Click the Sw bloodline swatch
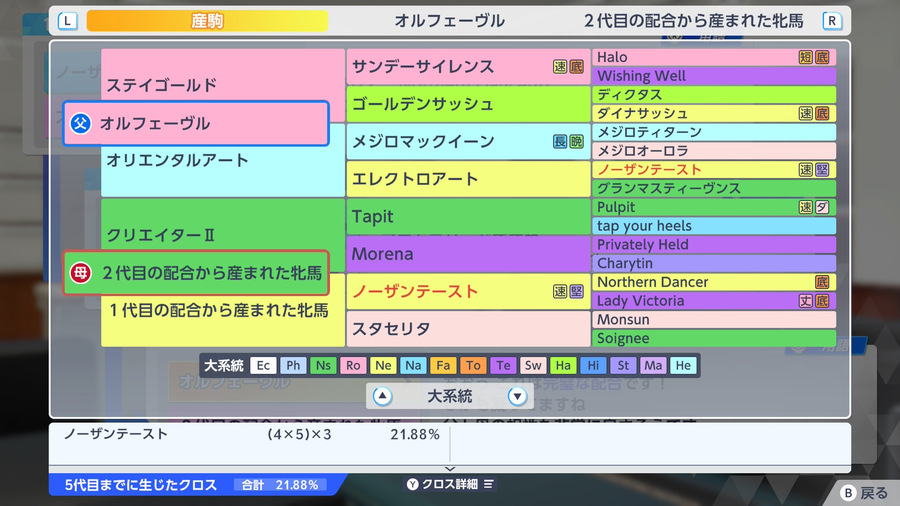This screenshot has width=900, height=506. [533, 365]
